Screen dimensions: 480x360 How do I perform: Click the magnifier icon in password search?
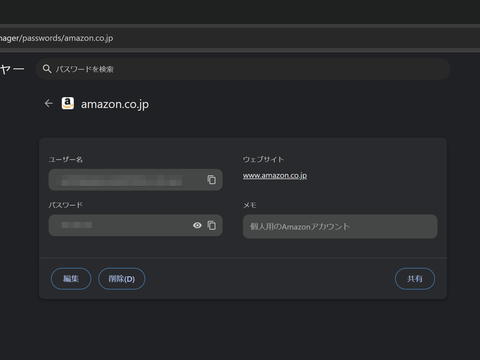[x=47, y=69]
